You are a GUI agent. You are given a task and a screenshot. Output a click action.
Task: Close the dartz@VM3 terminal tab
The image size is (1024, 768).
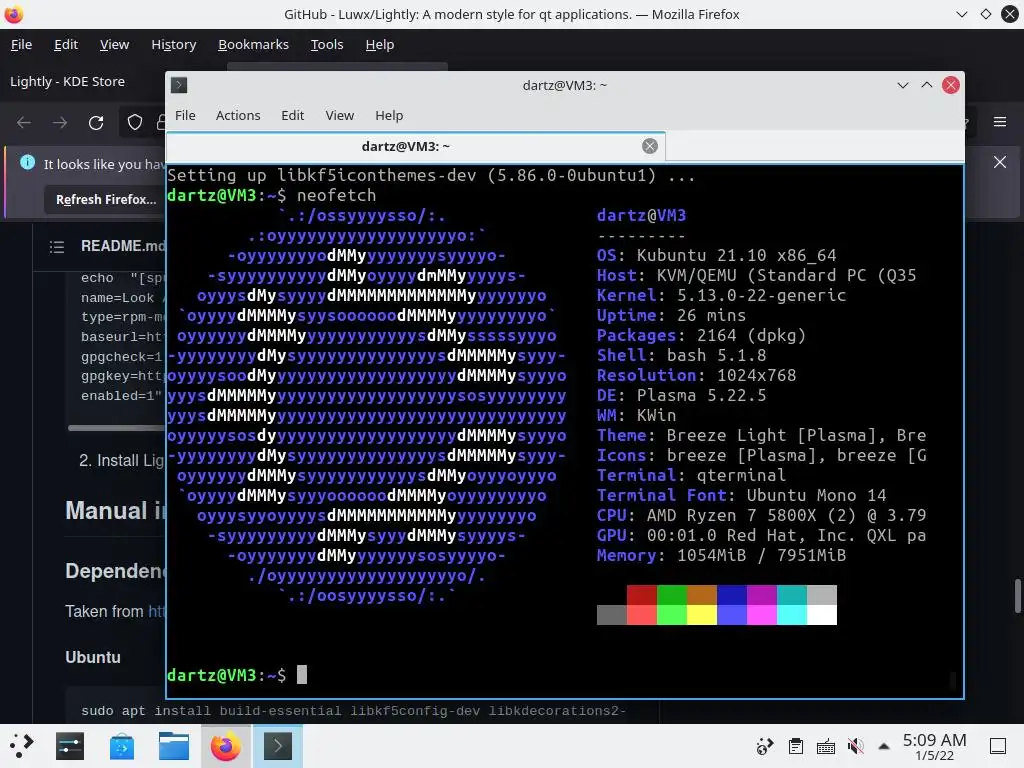coord(649,146)
